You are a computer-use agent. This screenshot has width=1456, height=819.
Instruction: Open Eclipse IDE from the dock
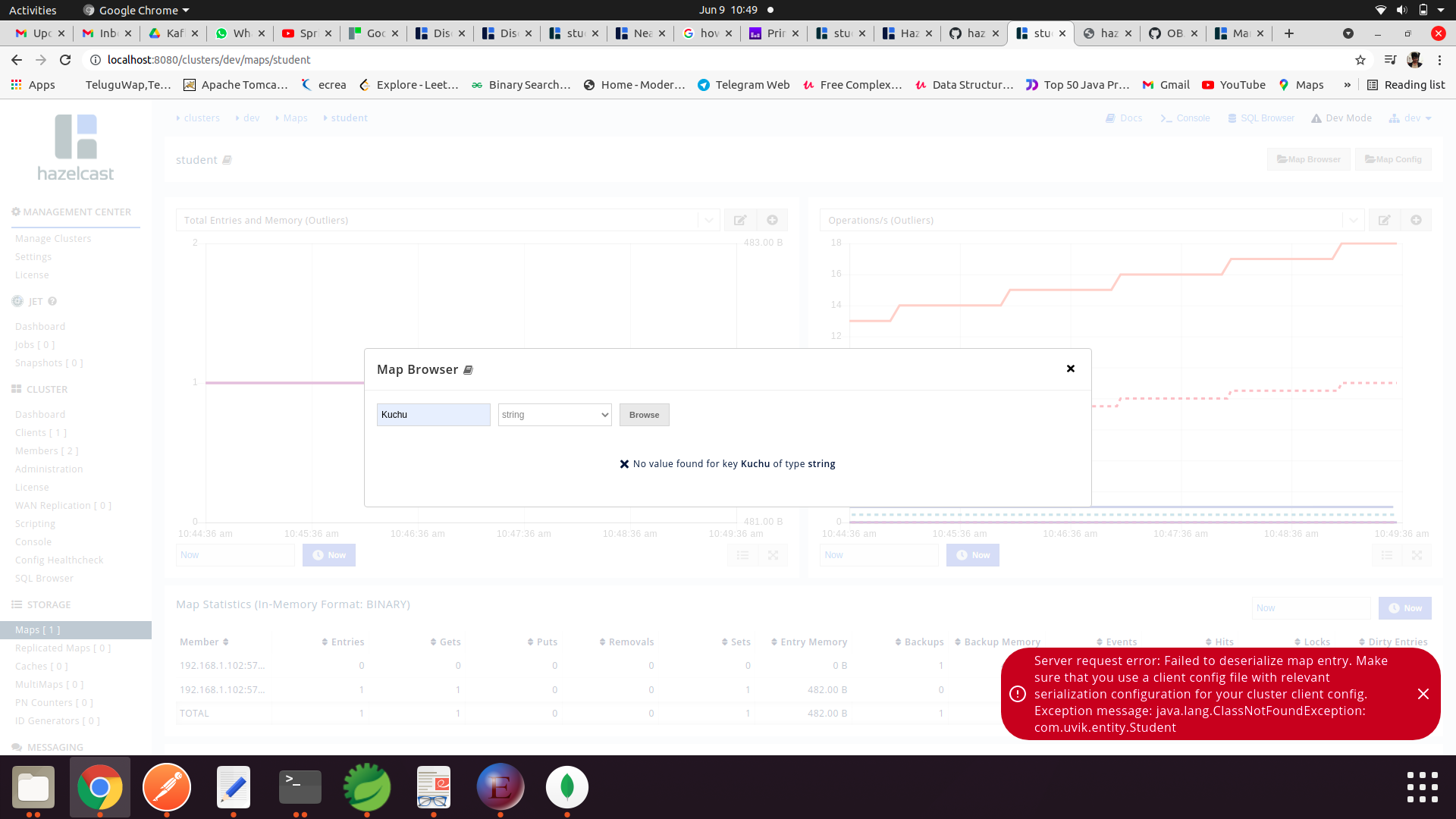pyautogui.click(x=500, y=787)
